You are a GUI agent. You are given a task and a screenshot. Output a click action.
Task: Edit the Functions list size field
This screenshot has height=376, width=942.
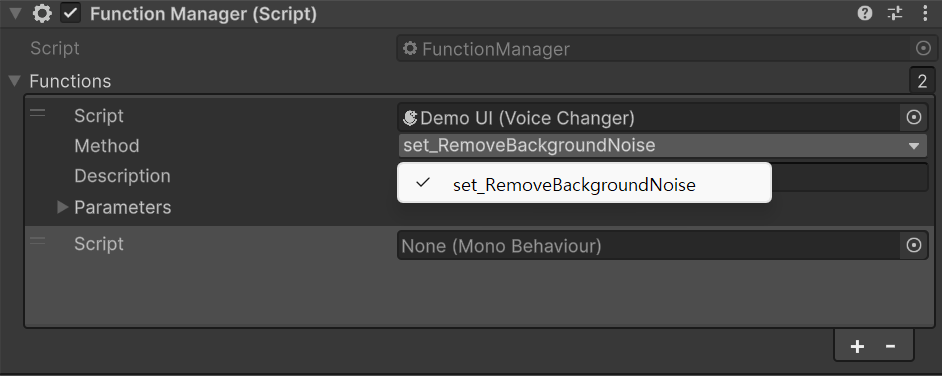(922, 81)
